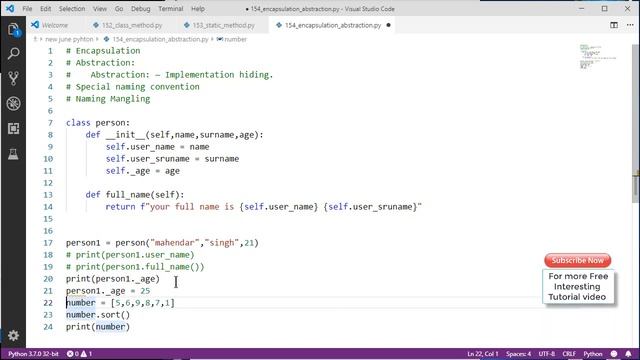This screenshot has width=640, height=360.
Task: Open the Manage gear icon
Action: [x=13, y=336]
